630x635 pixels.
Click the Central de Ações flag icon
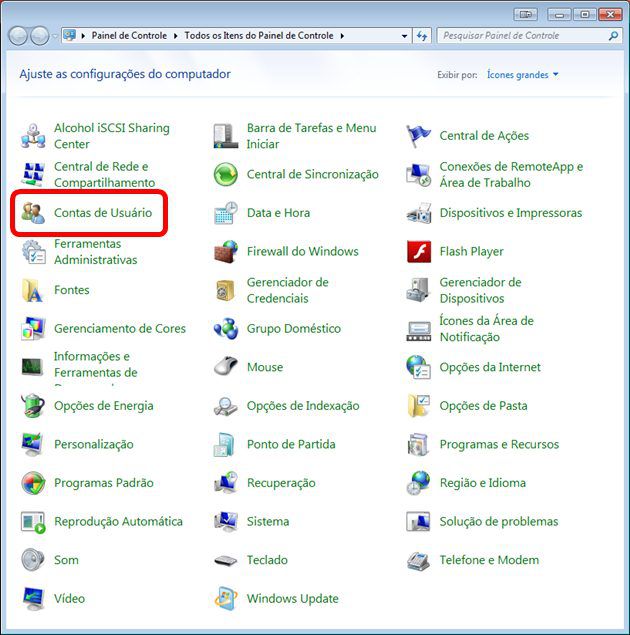[419, 136]
